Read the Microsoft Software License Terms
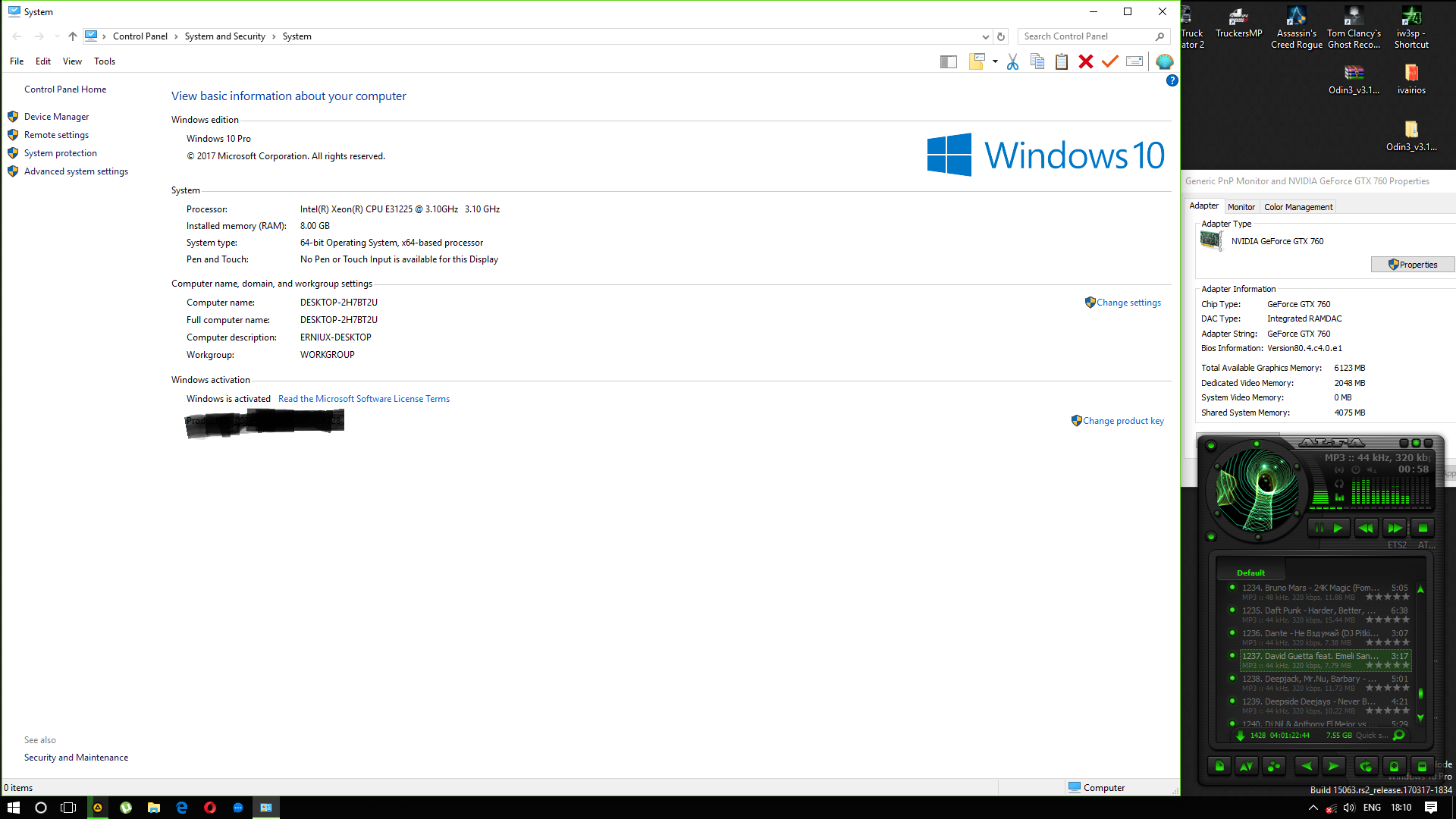1456x819 pixels. (364, 399)
